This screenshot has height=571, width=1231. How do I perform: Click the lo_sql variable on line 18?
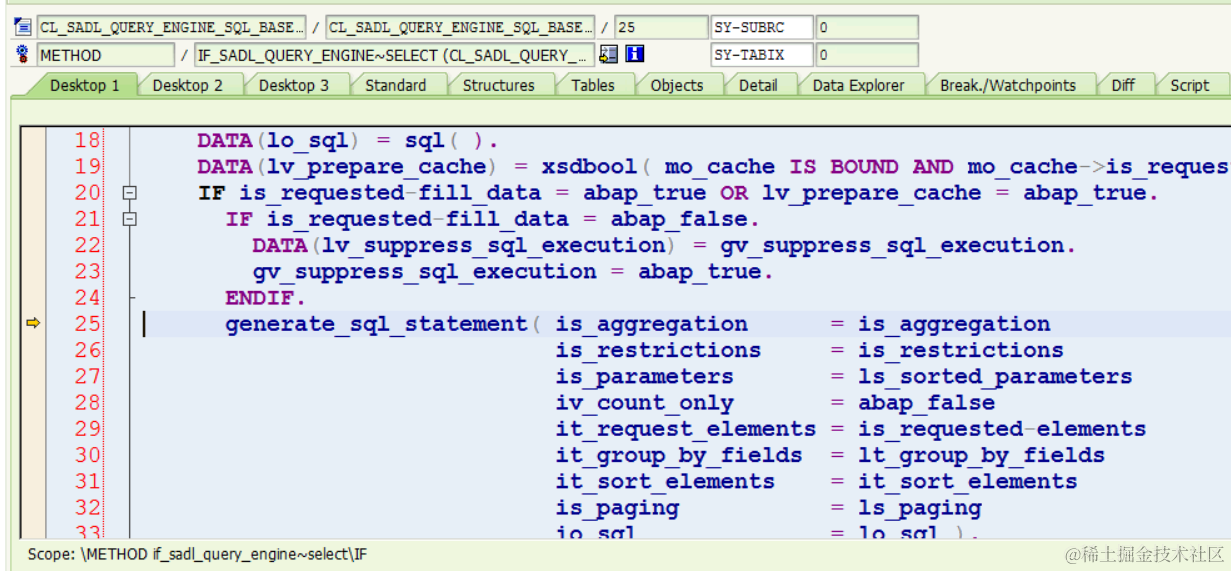[x=307, y=141]
